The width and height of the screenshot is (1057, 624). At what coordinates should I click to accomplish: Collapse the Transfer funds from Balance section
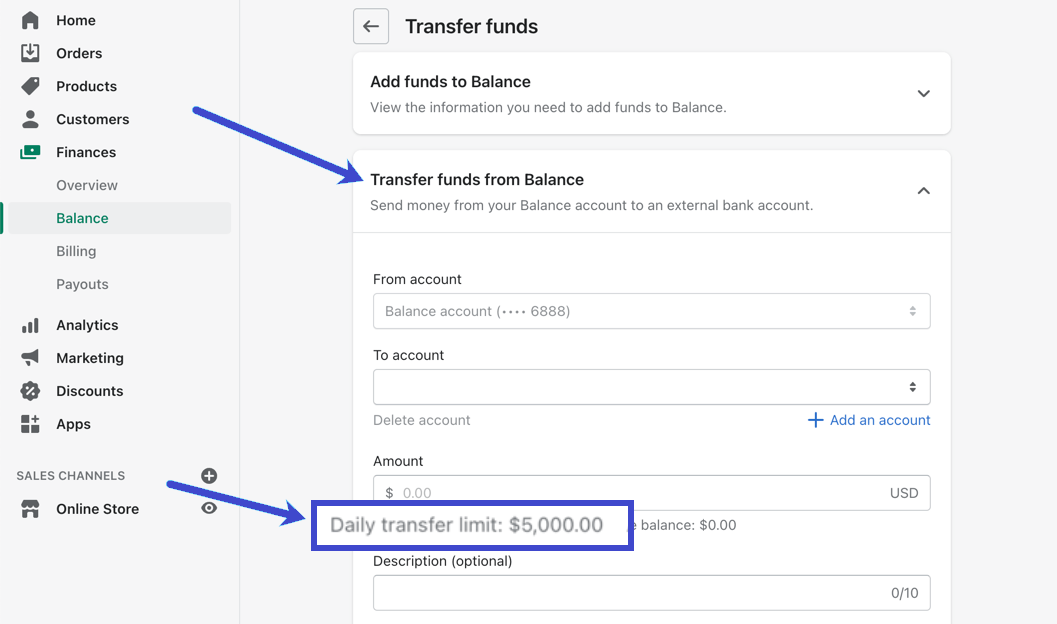(923, 190)
